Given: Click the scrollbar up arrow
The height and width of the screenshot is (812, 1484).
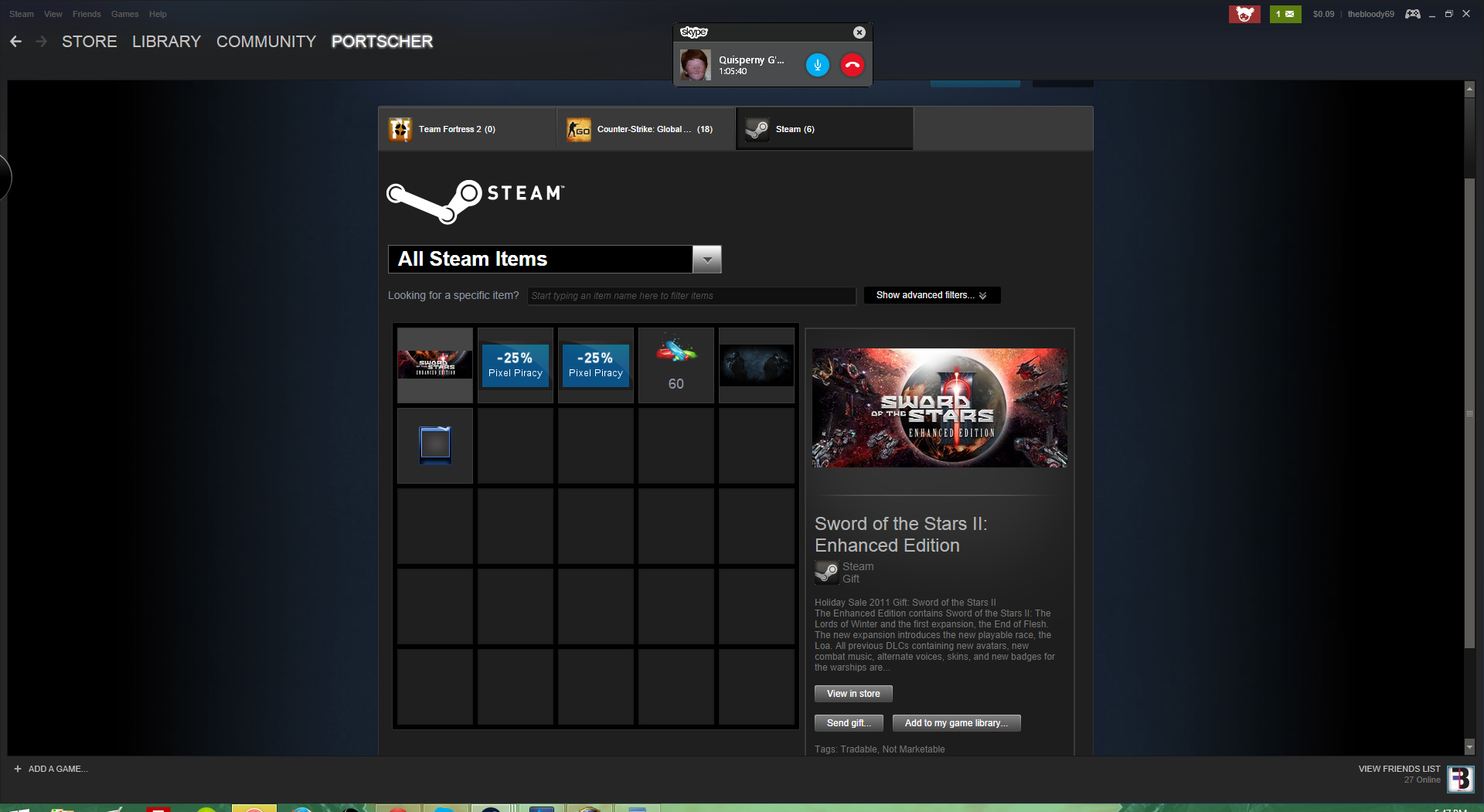Looking at the screenshot, I should (x=1469, y=89).
